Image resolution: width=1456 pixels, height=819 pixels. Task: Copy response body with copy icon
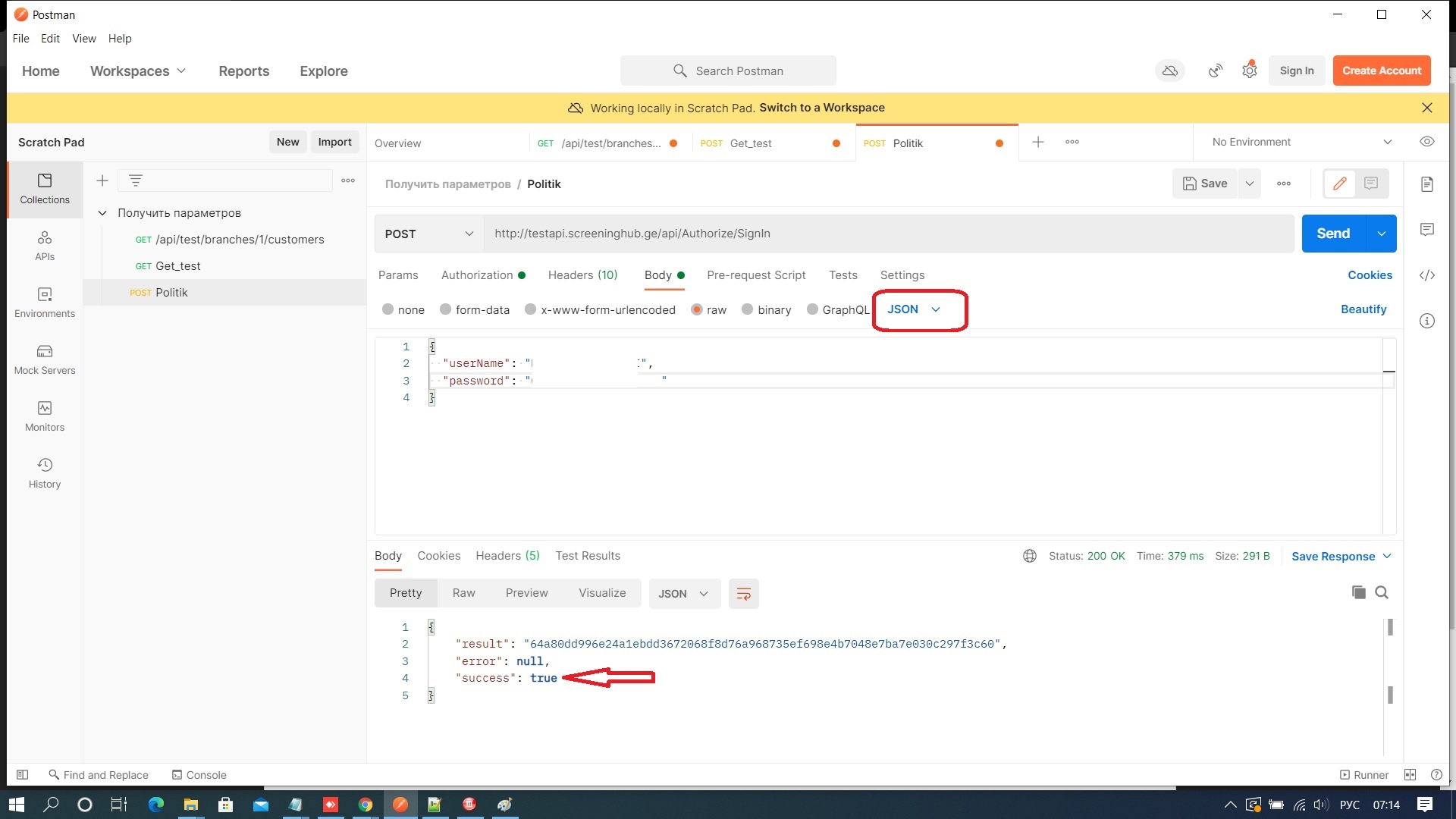1359,592
